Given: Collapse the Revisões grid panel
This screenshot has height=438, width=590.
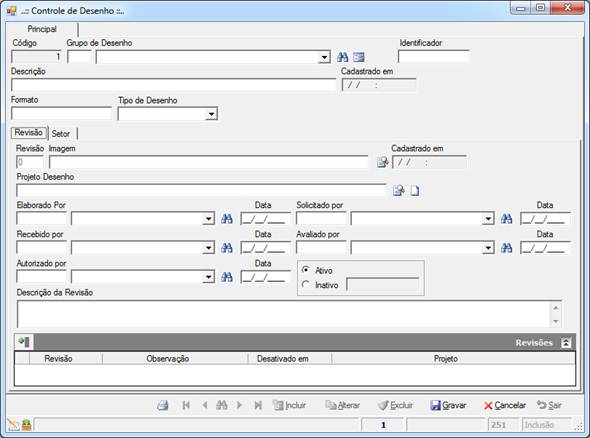Looking at the screenshot, I should [566, 342].
